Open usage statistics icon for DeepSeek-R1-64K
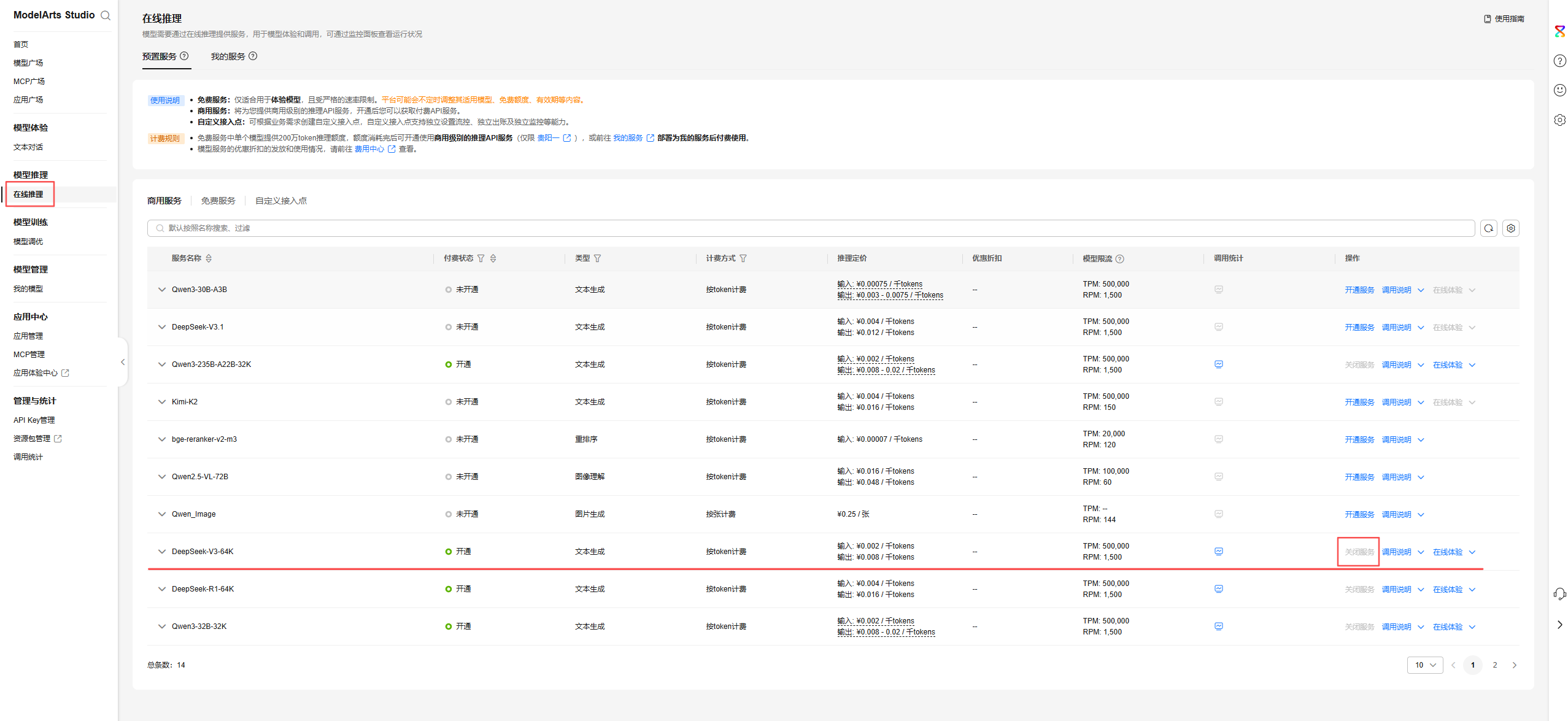 (x=1218, y=589)
